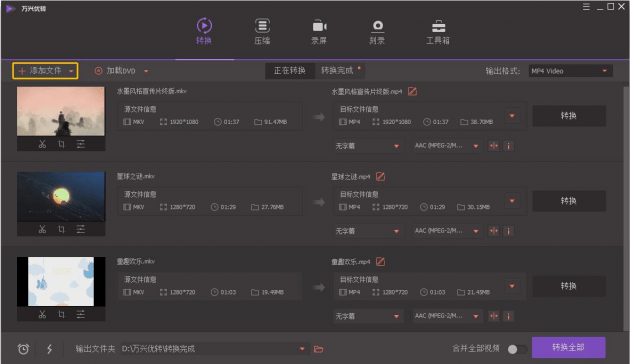
Task: Toggle 合并全部视频 switch
Action: (517, 349)
